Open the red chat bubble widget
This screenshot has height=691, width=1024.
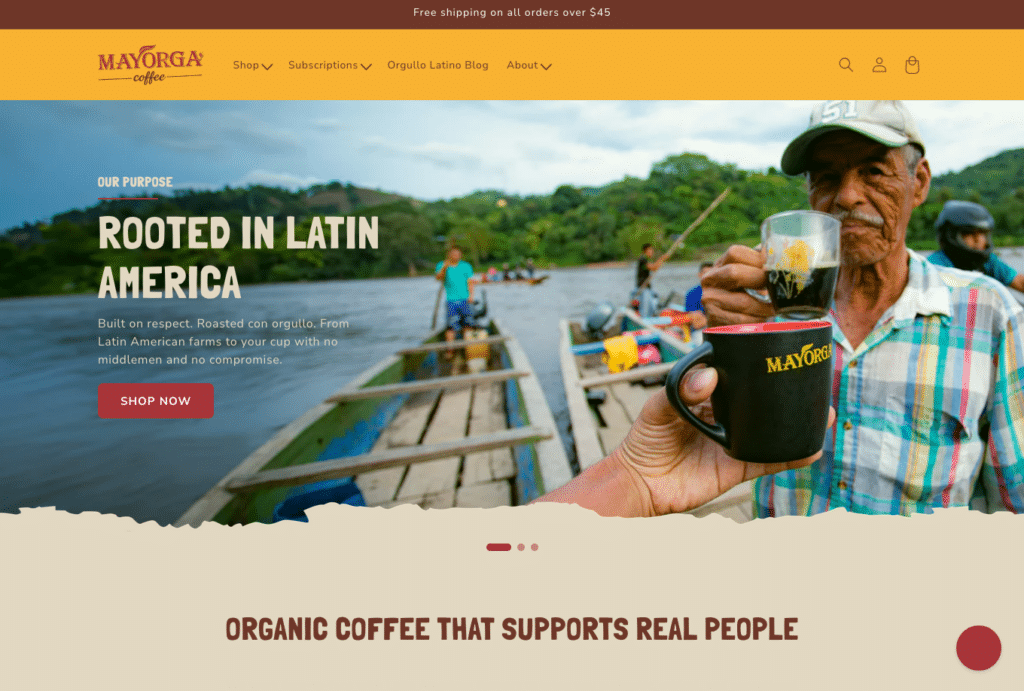point(978,648)
